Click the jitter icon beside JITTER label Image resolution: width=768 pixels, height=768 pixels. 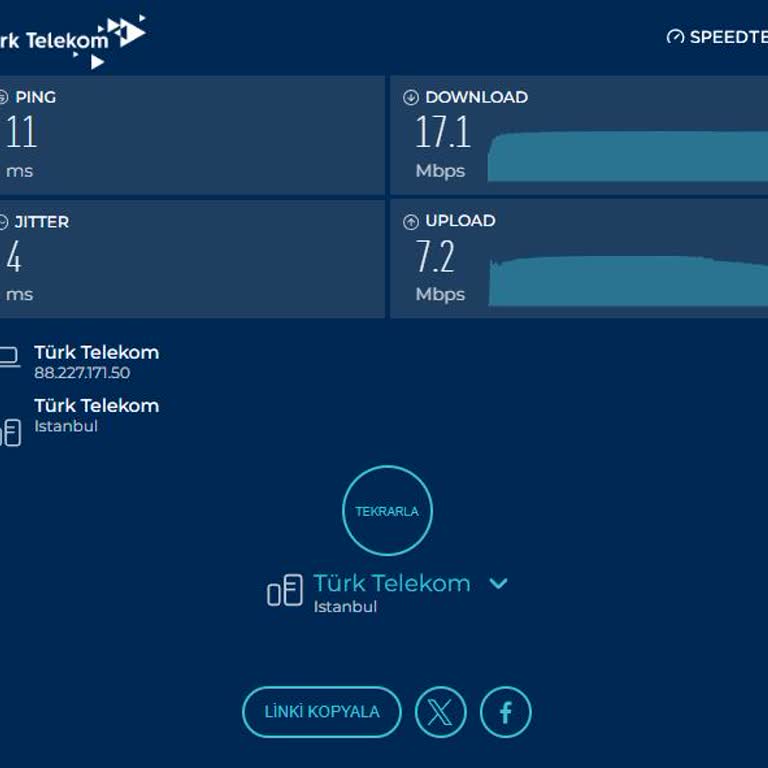pos(4,222)
